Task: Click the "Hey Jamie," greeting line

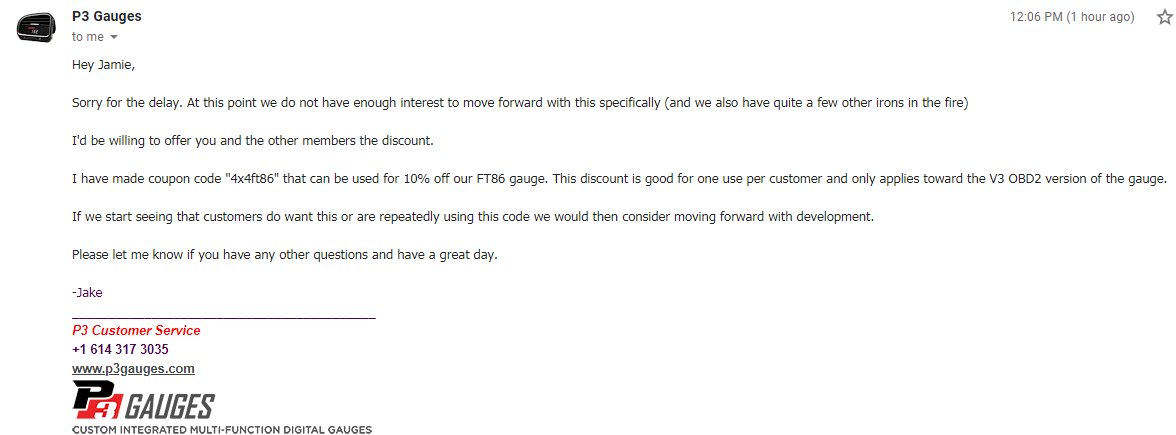Action: pos(104,64)
